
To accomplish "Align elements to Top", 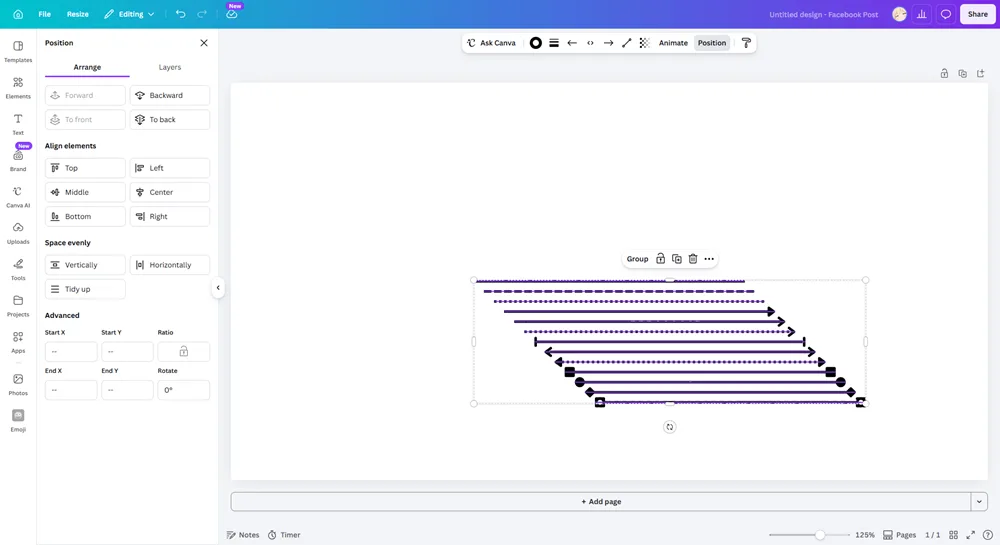I will (85, 168).
